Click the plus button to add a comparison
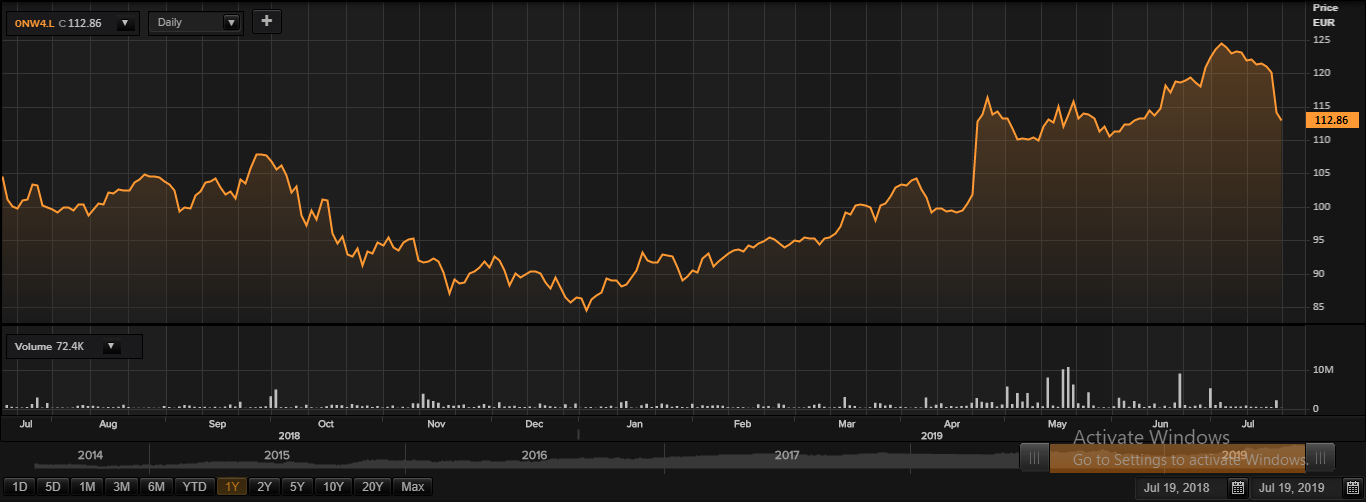 click(267, 21)
